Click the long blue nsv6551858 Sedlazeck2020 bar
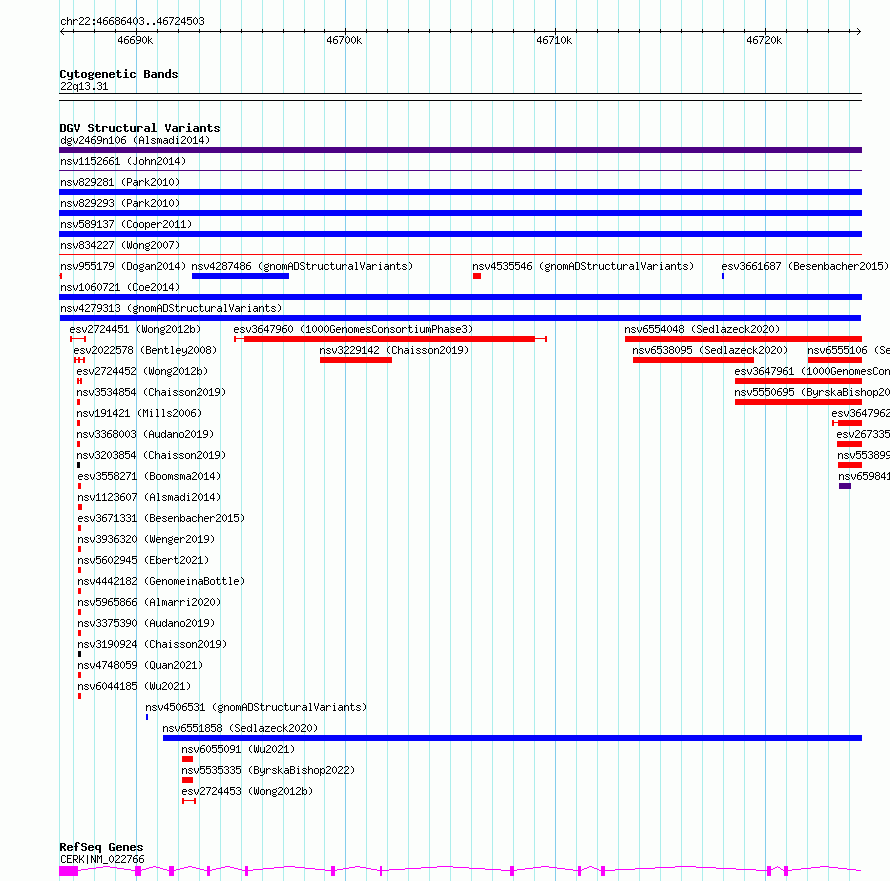Viewport: 890px width, 881px height. point(513,739)
